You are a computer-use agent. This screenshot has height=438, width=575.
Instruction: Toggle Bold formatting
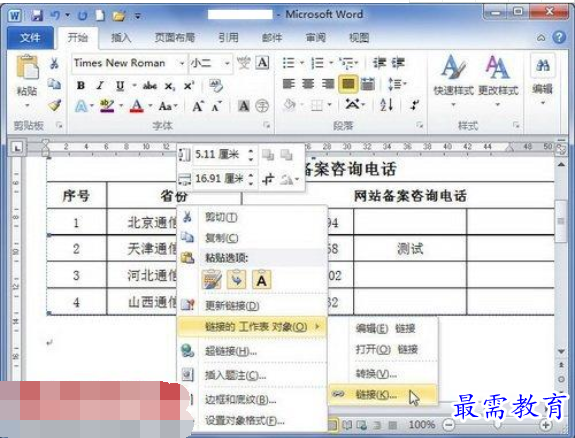(x=81, y=85)
